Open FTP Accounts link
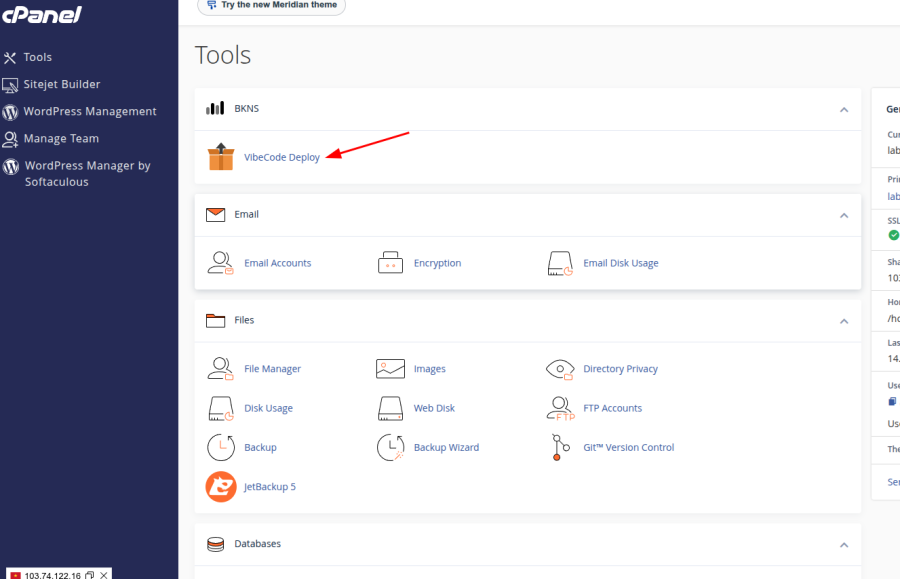 click(x=612, y=408)
